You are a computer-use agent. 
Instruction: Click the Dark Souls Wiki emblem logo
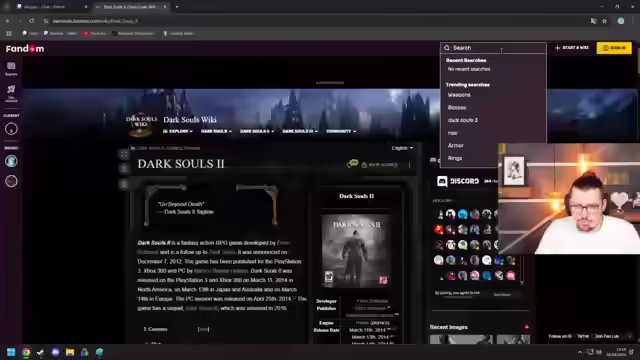click(x=141, y=124)
